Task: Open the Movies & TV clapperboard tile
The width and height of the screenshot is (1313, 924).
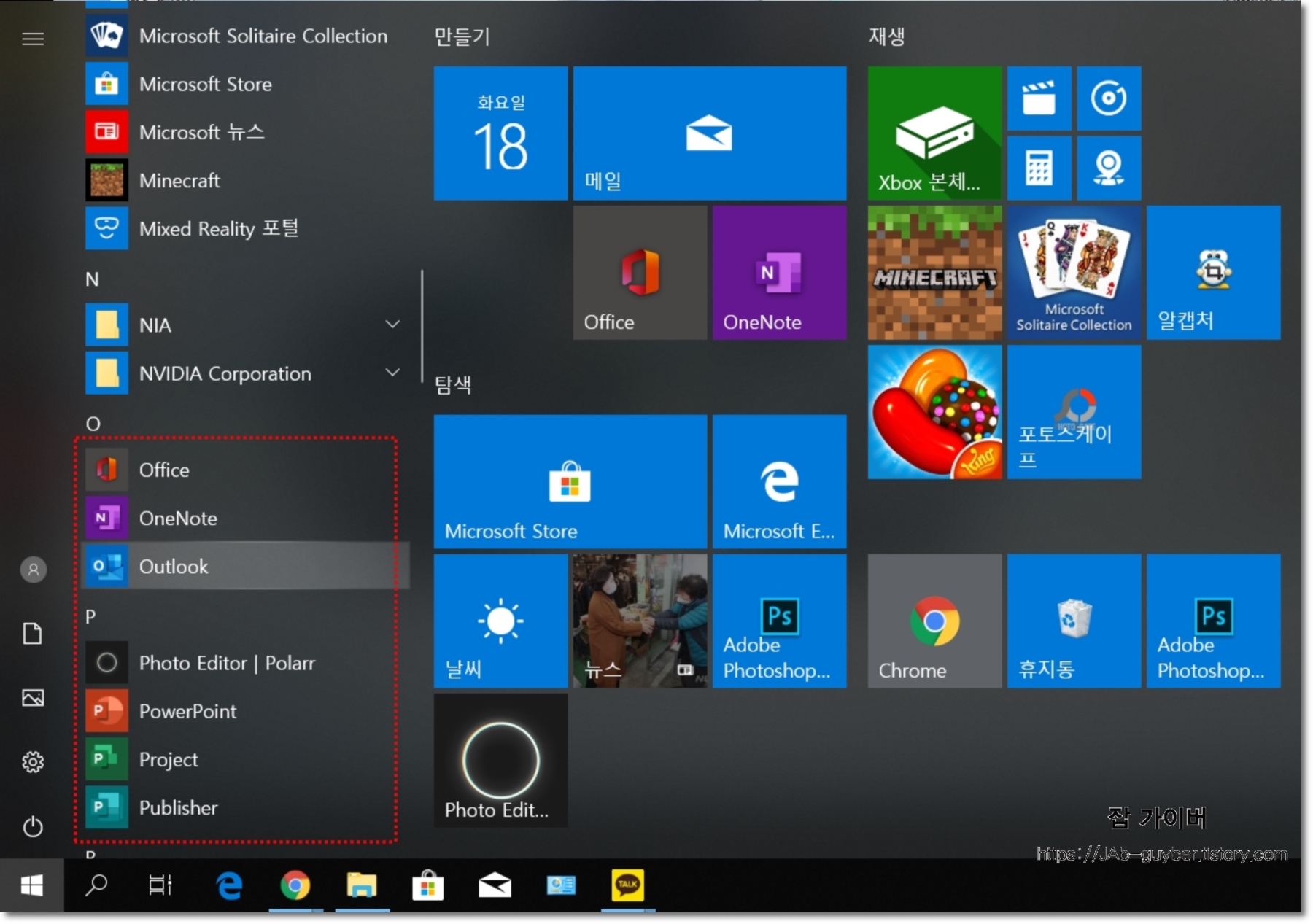Action: tap(1039, 98)
